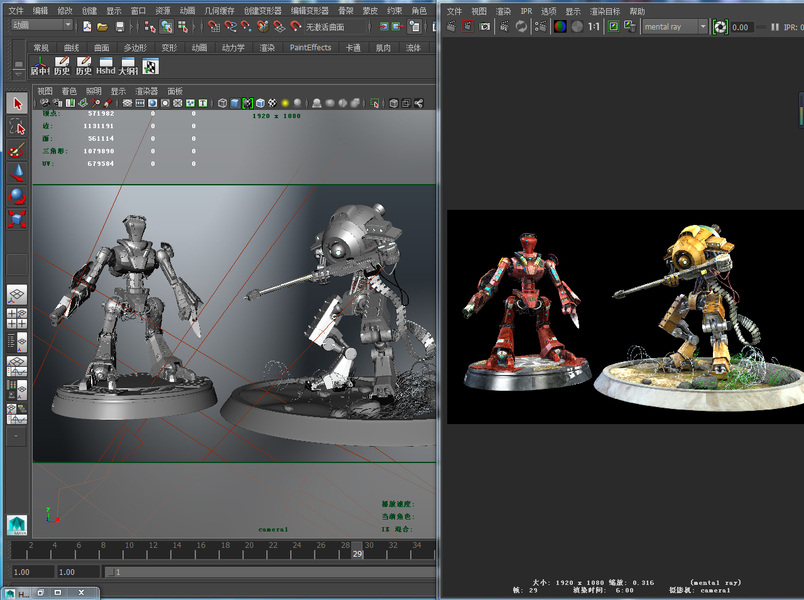Open the 着色 viewport panel menu
The height and width of the screenshot is (600, 804).
coord(69,91)
